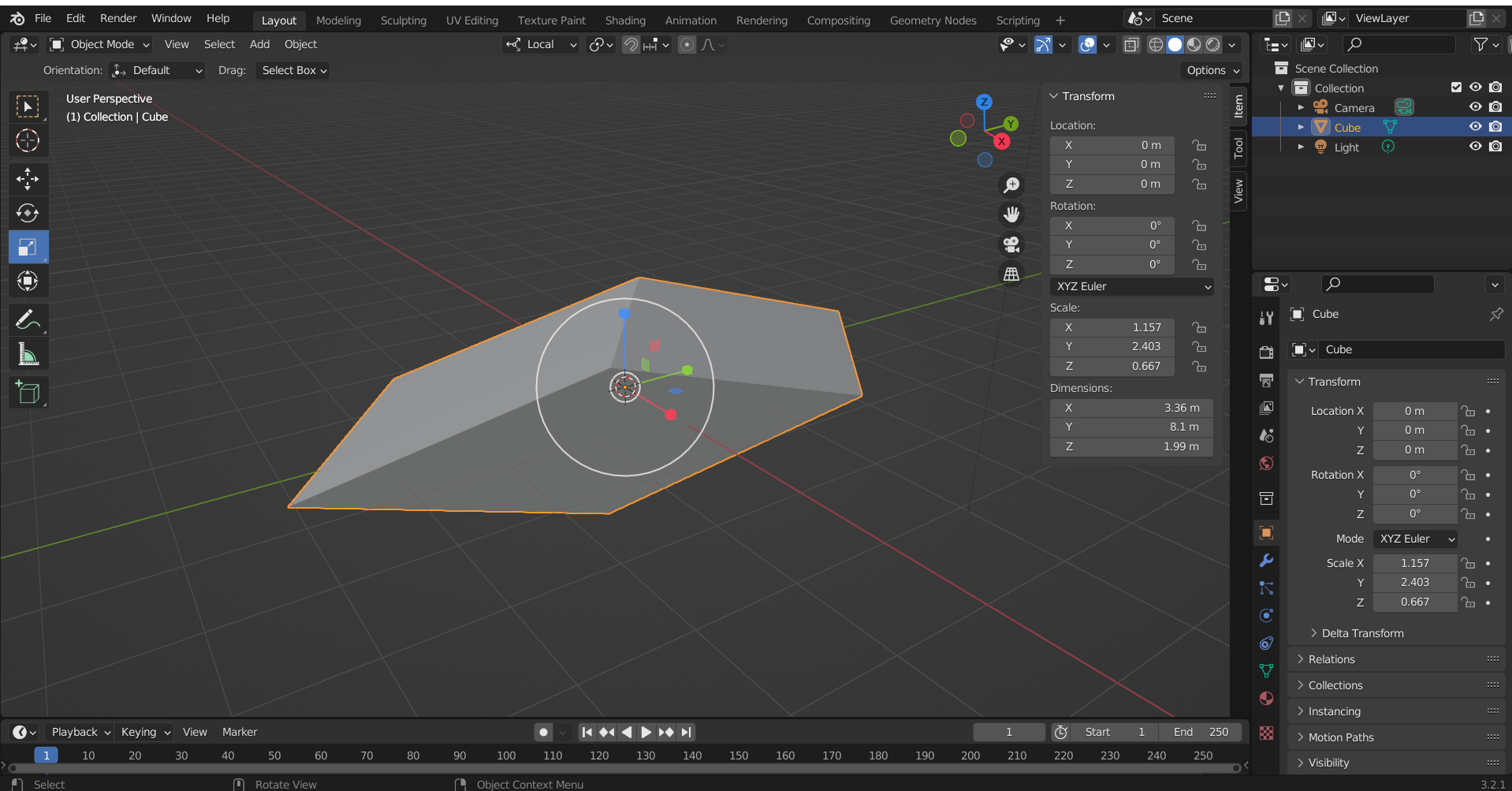The height and width of the screenshot is (791, 1512).
Task: Open the World properties tab
Action: click(x=1266, y=463)
